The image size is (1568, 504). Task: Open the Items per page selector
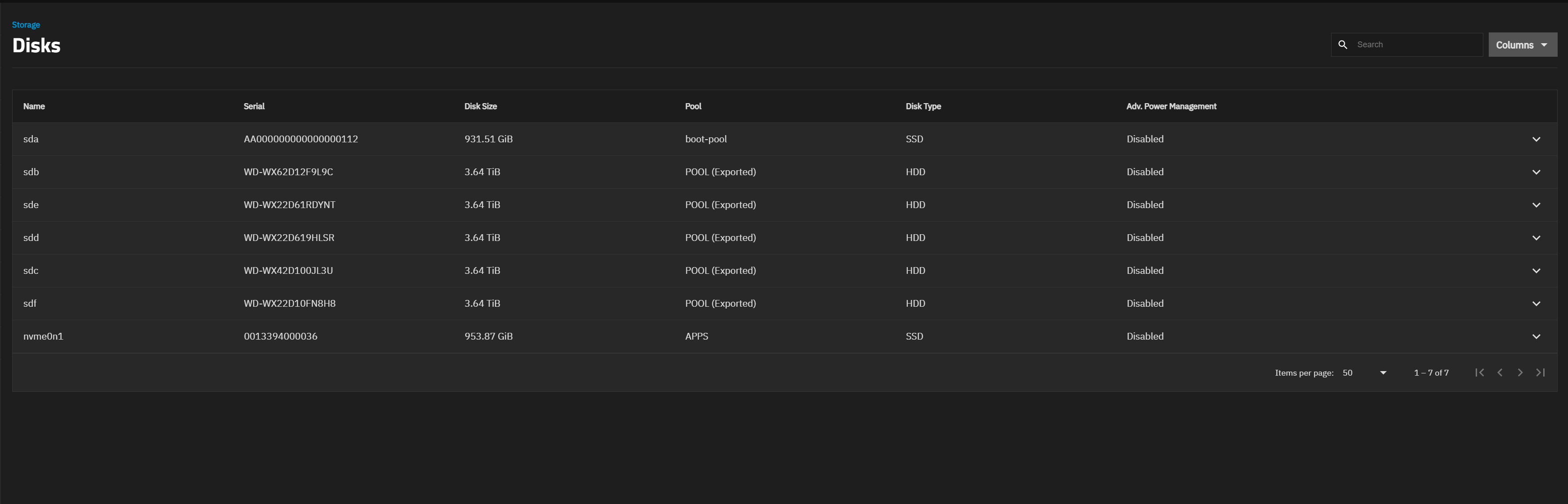(x=1364, y=372)
